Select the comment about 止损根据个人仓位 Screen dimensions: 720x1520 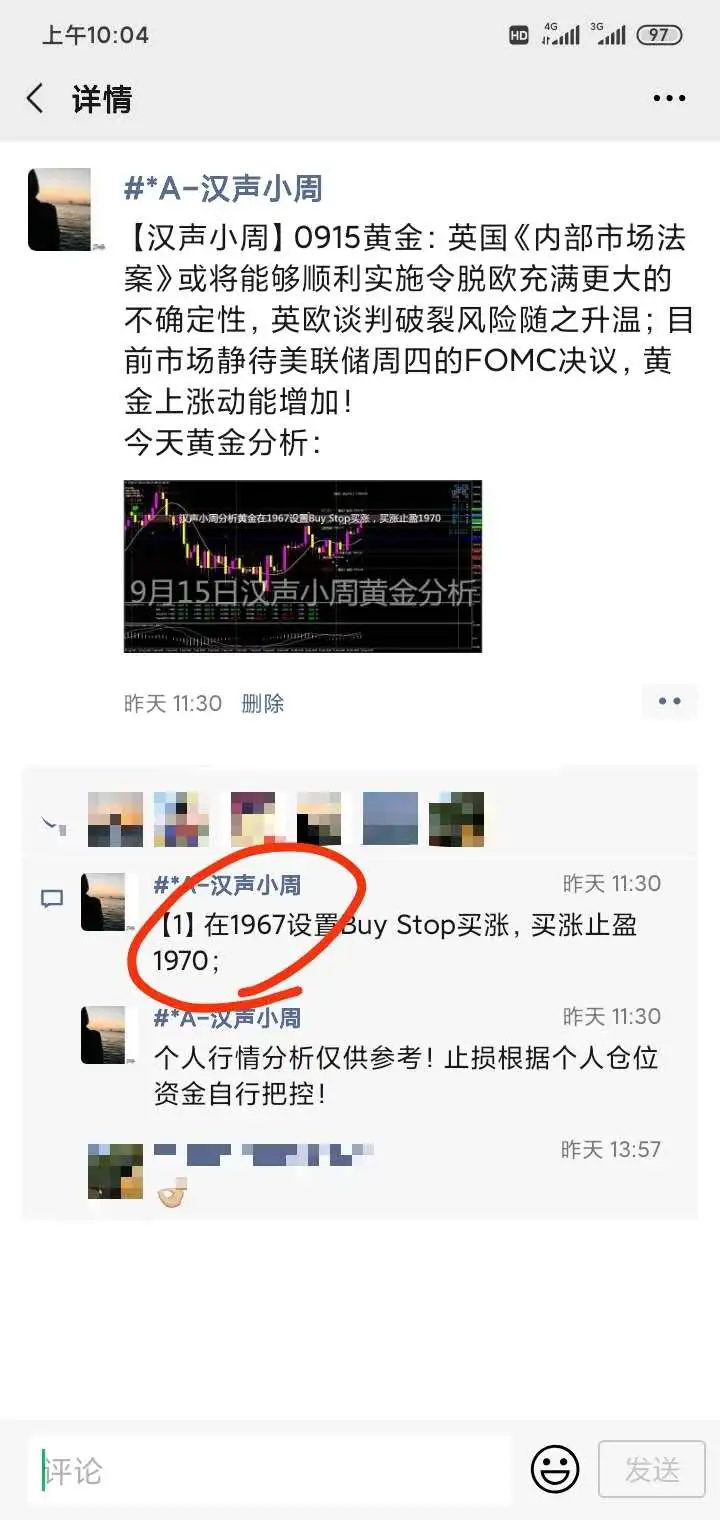(x=406, y=1075)
